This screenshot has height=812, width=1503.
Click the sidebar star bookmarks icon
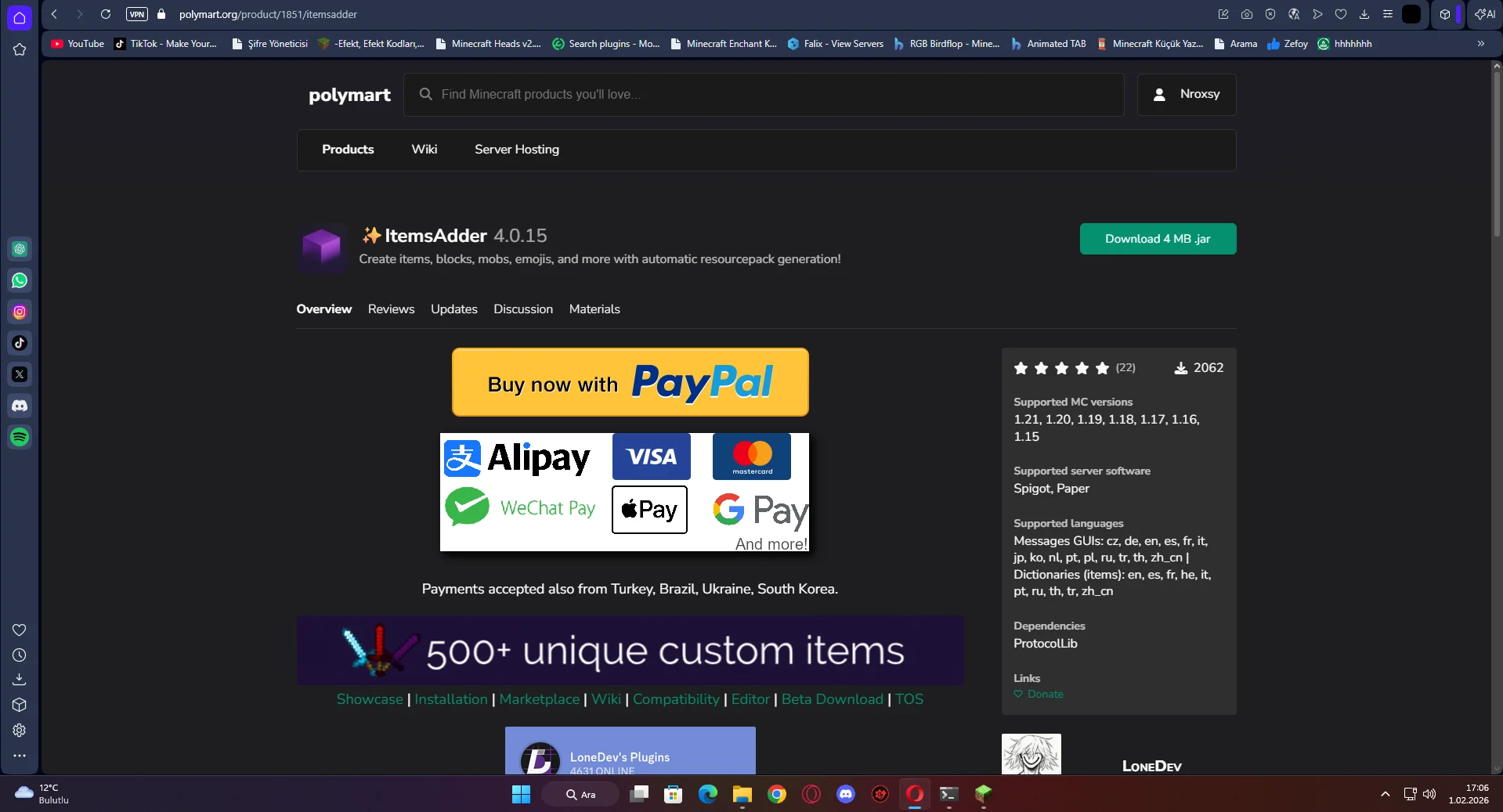coord(20,49)
